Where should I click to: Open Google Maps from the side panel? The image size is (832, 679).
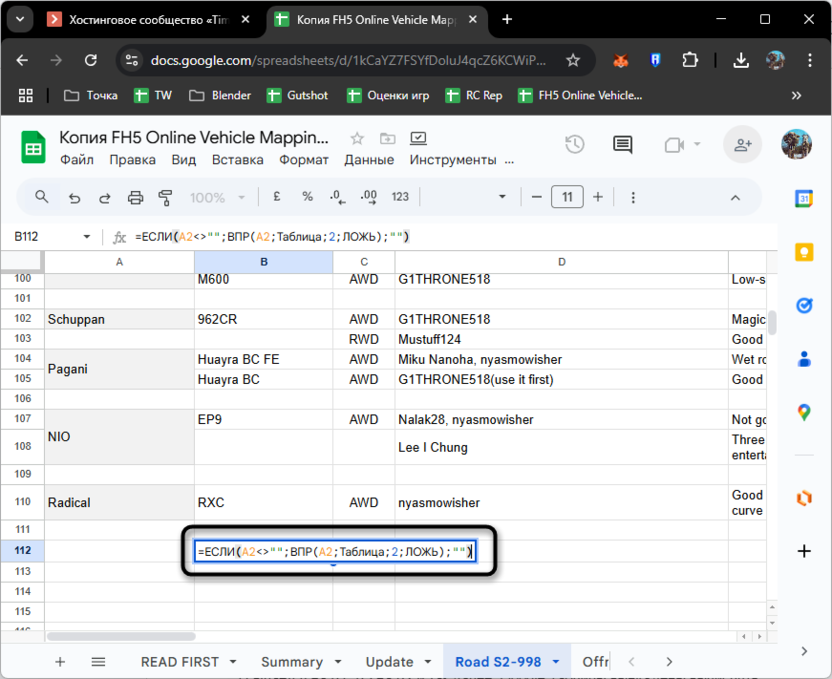coord(803,412)
